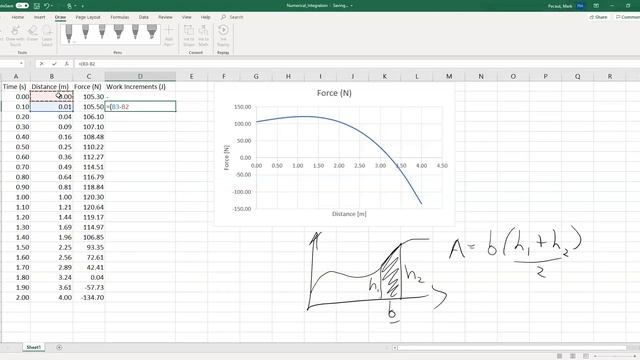Open the View ribbon tab
The image size is (640, 360).
(x=187, y=17)
